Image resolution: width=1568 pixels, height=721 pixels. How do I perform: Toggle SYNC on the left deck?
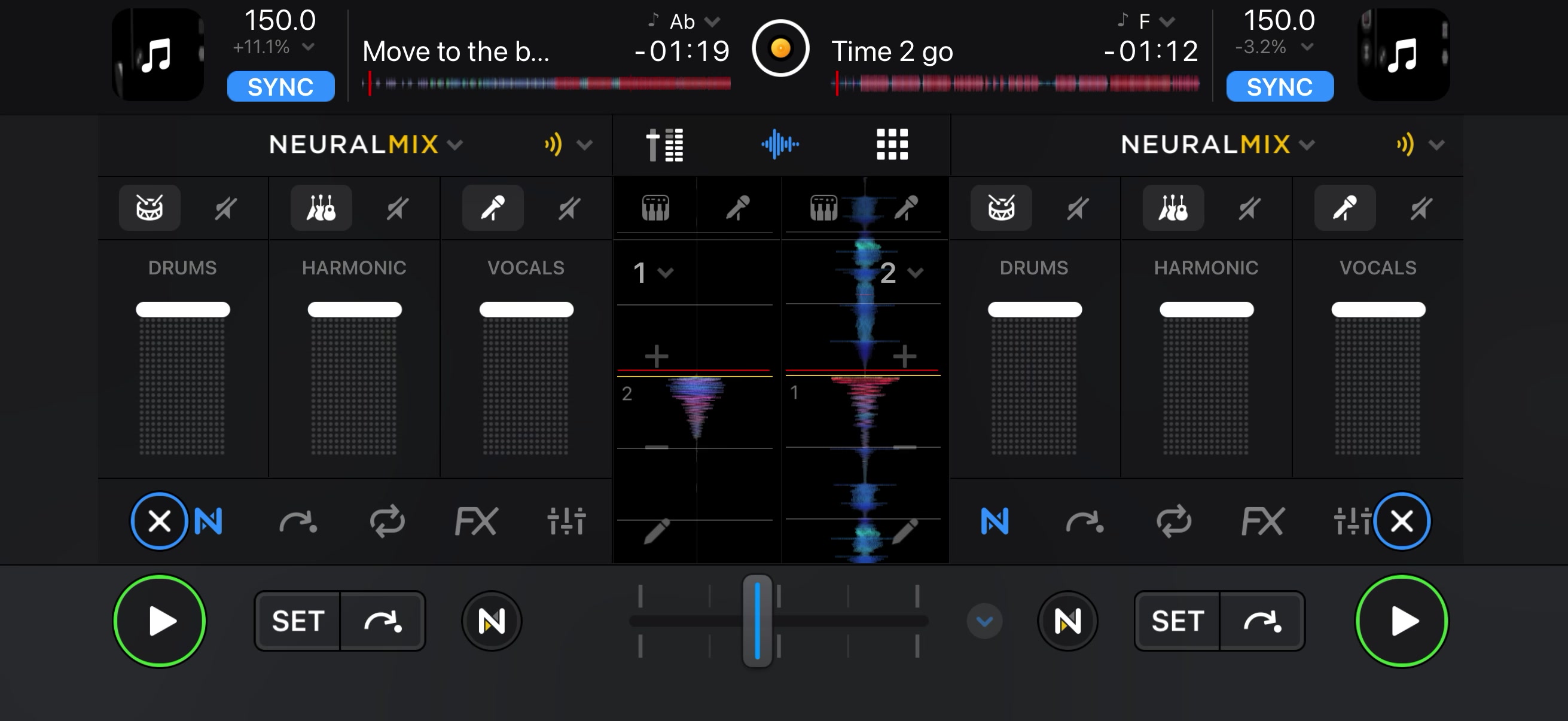pos(280,87)
